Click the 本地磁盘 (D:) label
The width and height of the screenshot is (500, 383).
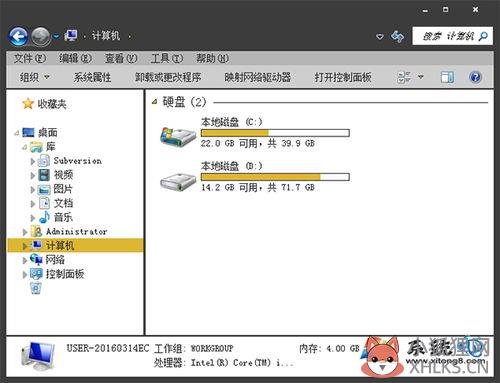tap(231, 166)
